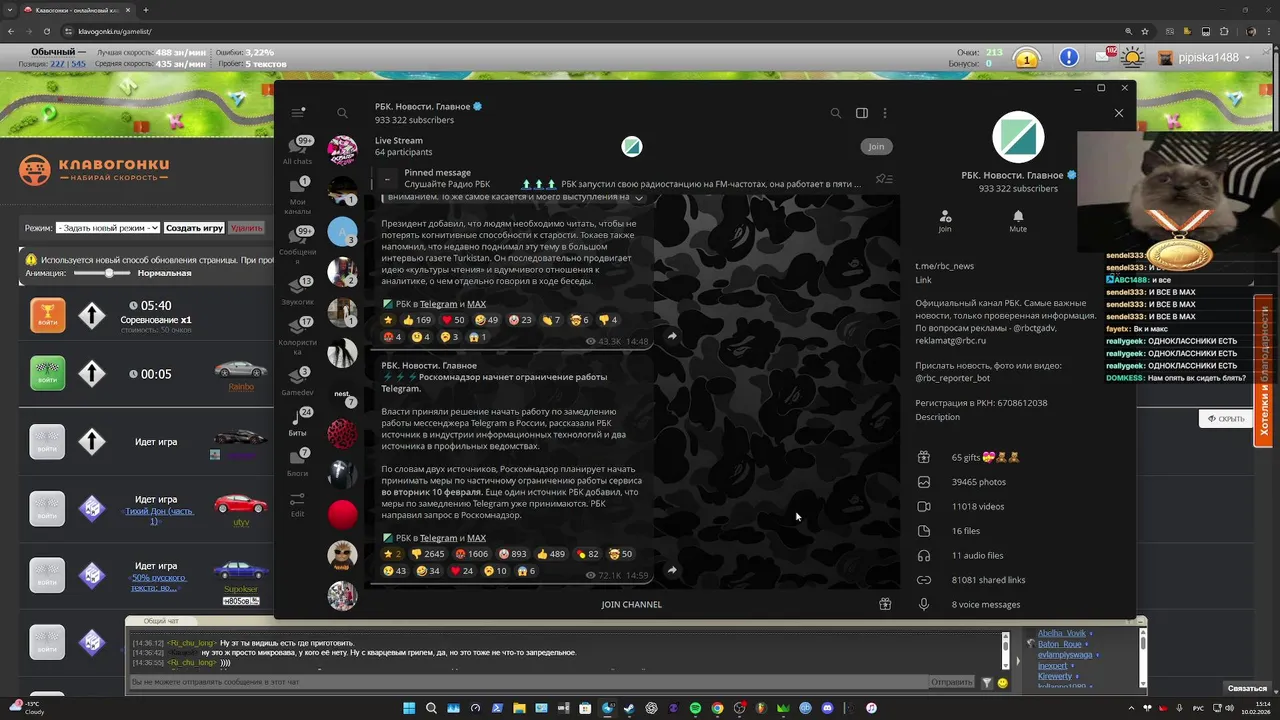Share the 14:59 post via arrow
Image resolution: width=1280 pixels, height=720 pixels.
pos(672,570)
